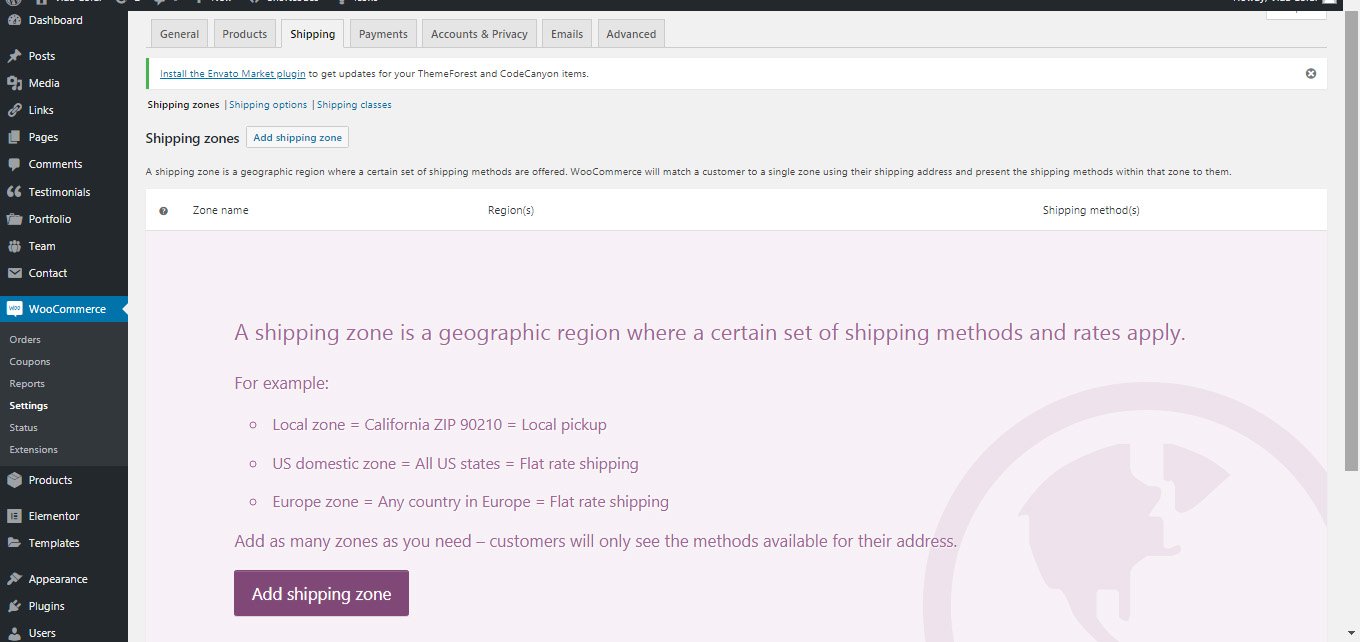Screen dimensions: 1360x642
Task: Click the Testimonials quote icon
Action: 14,192
